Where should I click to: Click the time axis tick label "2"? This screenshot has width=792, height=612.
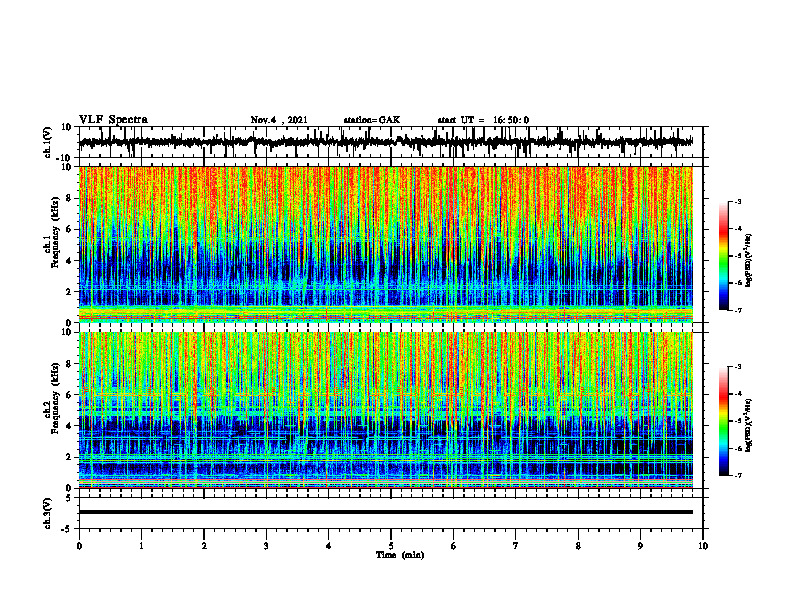204,546
